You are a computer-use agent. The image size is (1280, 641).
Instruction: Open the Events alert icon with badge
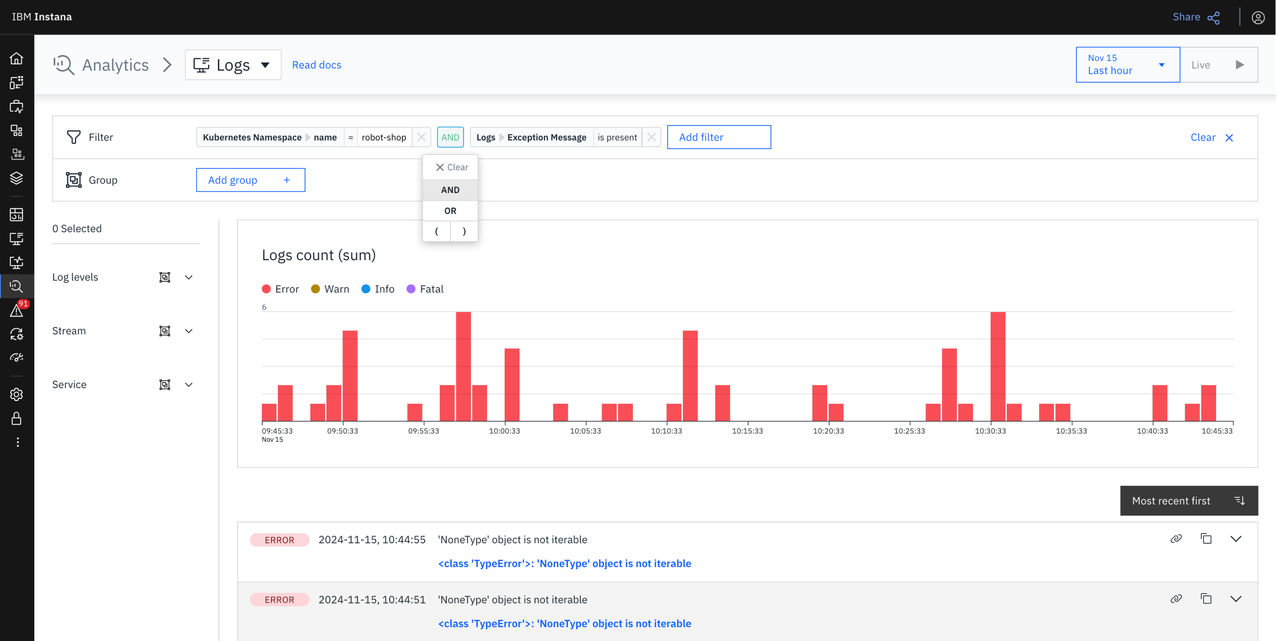click(x=17, y=310)
